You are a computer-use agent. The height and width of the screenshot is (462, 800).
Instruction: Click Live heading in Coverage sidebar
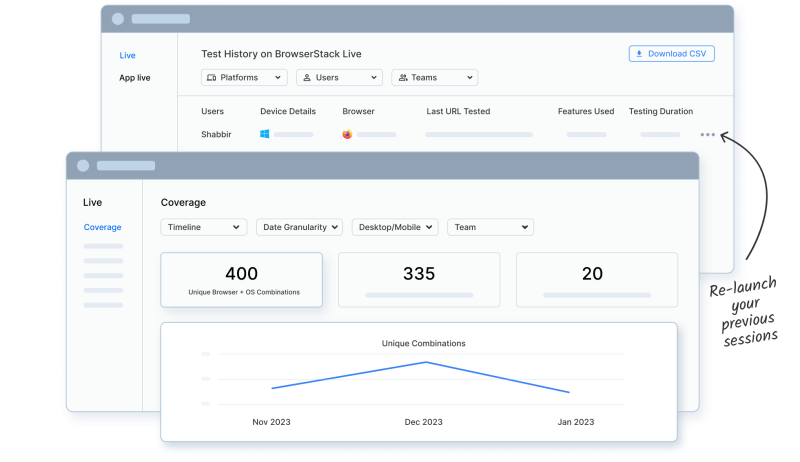[92, 202]
